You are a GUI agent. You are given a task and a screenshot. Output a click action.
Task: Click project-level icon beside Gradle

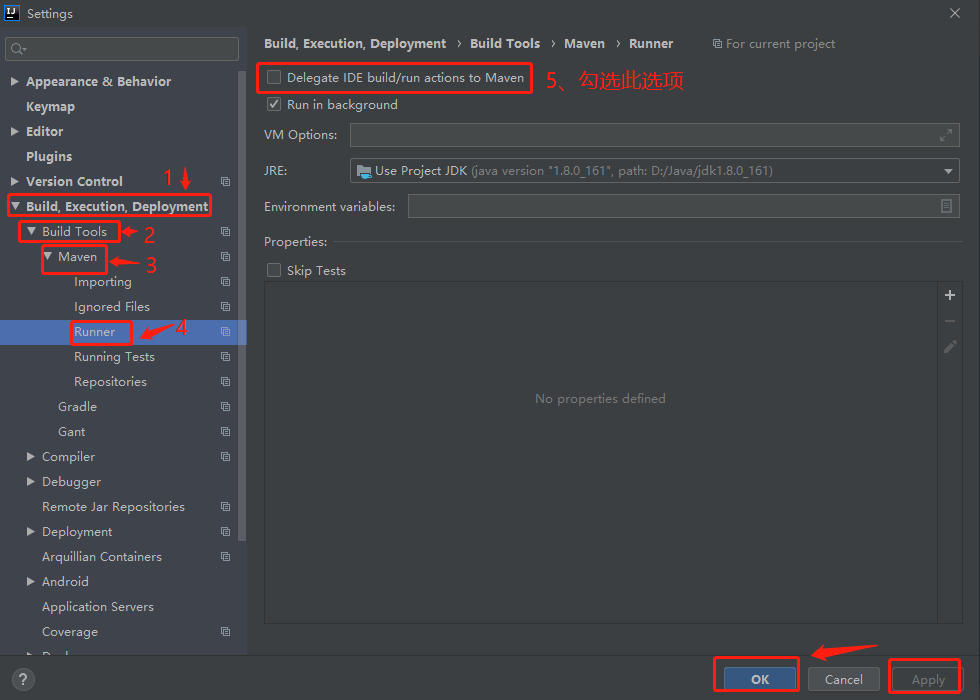pos(226,406)
